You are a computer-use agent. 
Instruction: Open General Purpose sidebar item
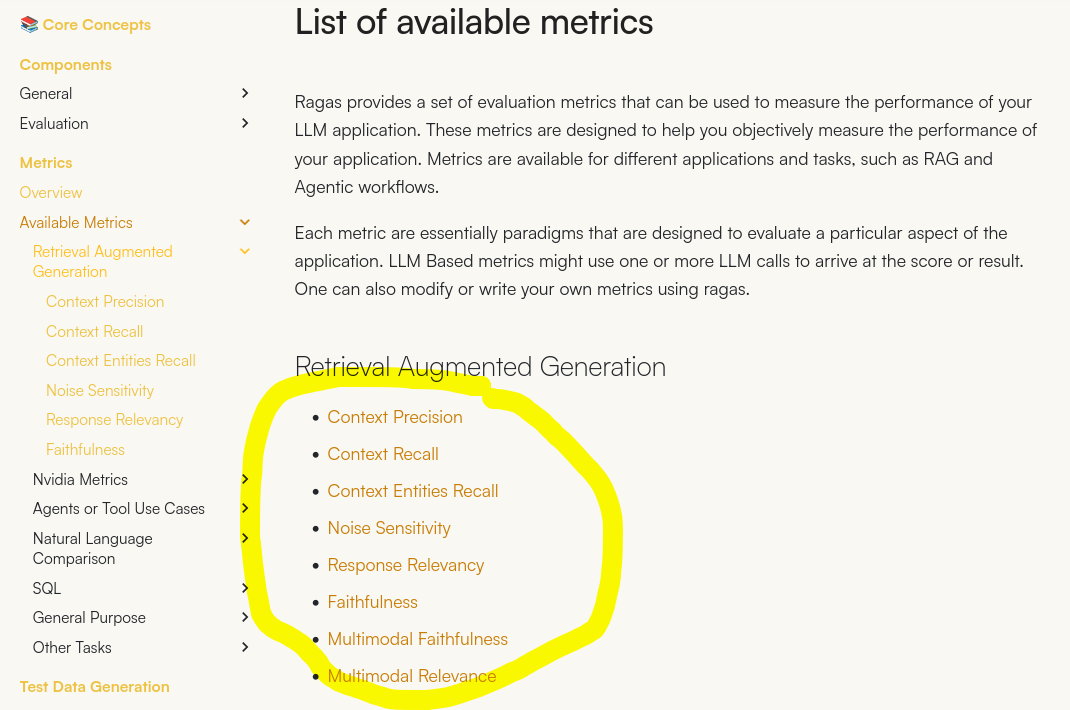click(x=89, y=617)
